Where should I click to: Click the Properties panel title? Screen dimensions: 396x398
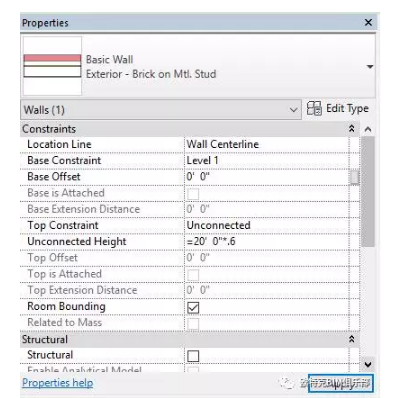pyautogui.click(x=45, y=23)
